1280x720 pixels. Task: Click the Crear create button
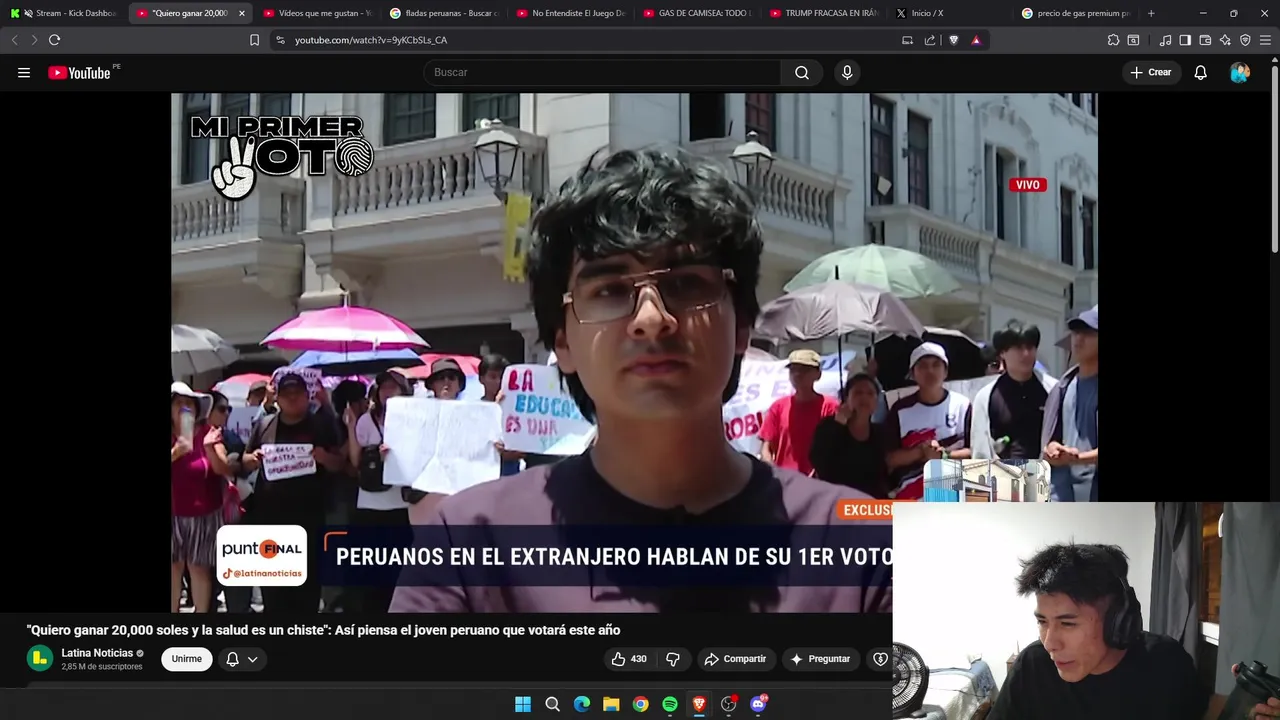[x=1150, y=72]
